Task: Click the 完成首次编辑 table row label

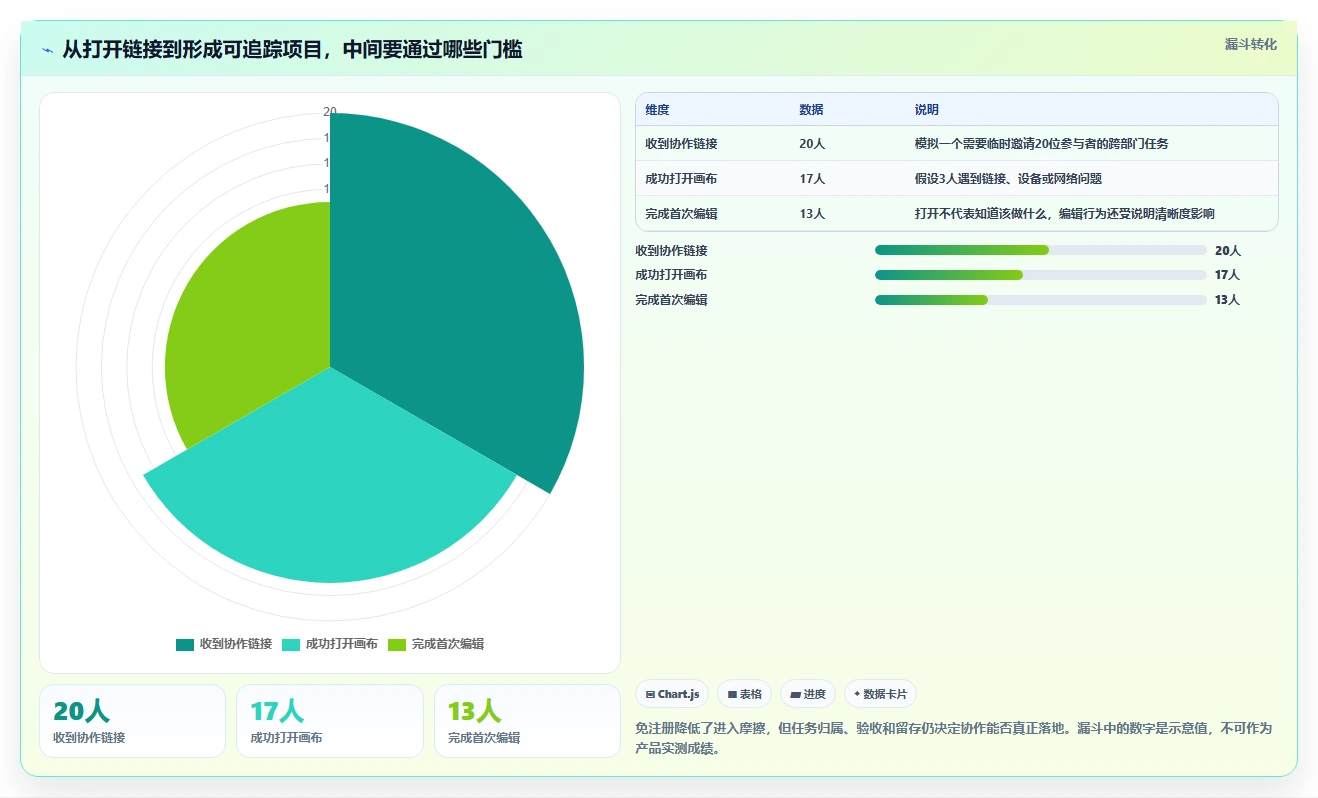Action: (681, 214)
